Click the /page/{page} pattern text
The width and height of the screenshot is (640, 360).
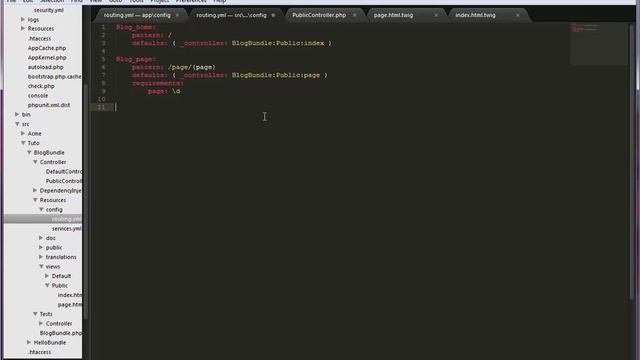pyautogui.click(x=191, y=67)
